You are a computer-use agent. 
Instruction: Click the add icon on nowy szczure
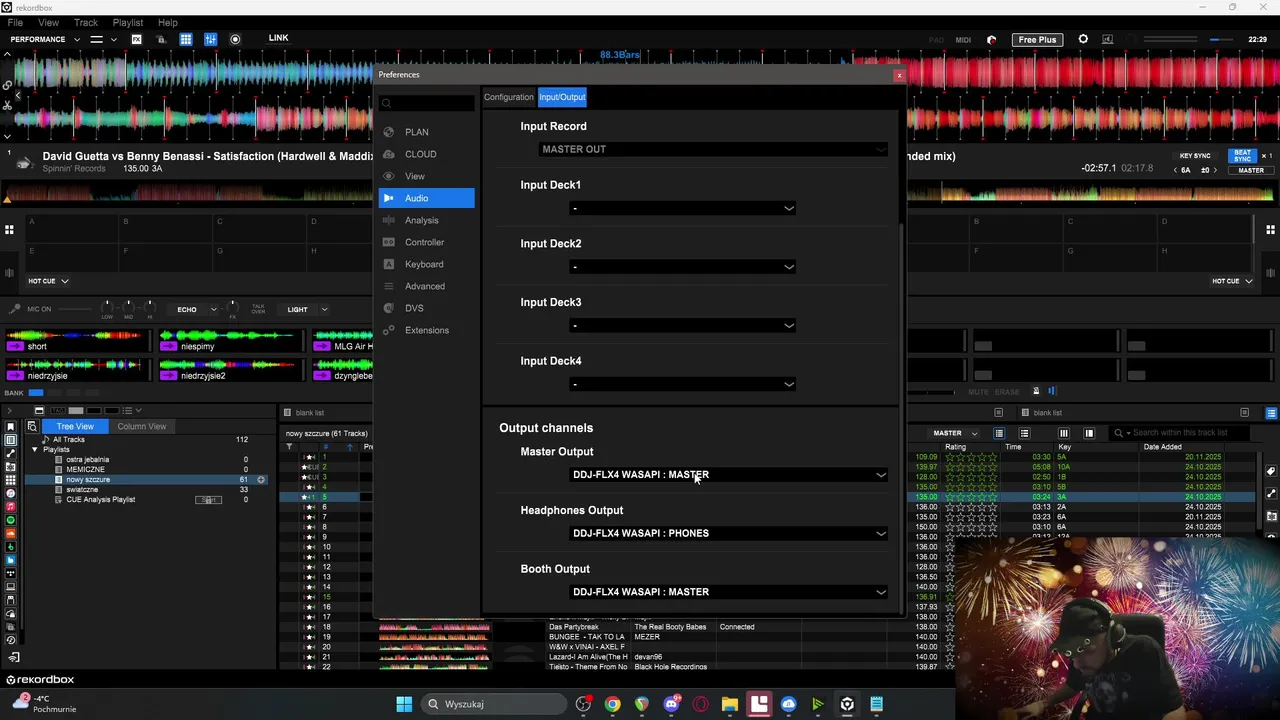(261, 480)
